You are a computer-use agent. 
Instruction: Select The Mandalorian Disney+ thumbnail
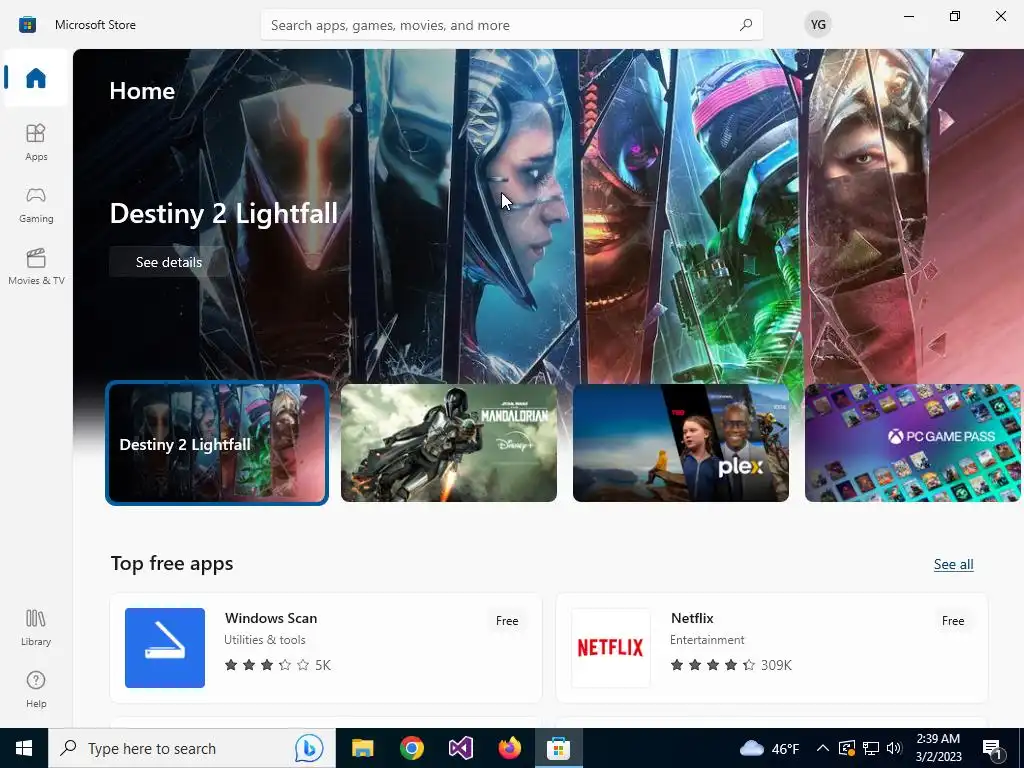449,443
